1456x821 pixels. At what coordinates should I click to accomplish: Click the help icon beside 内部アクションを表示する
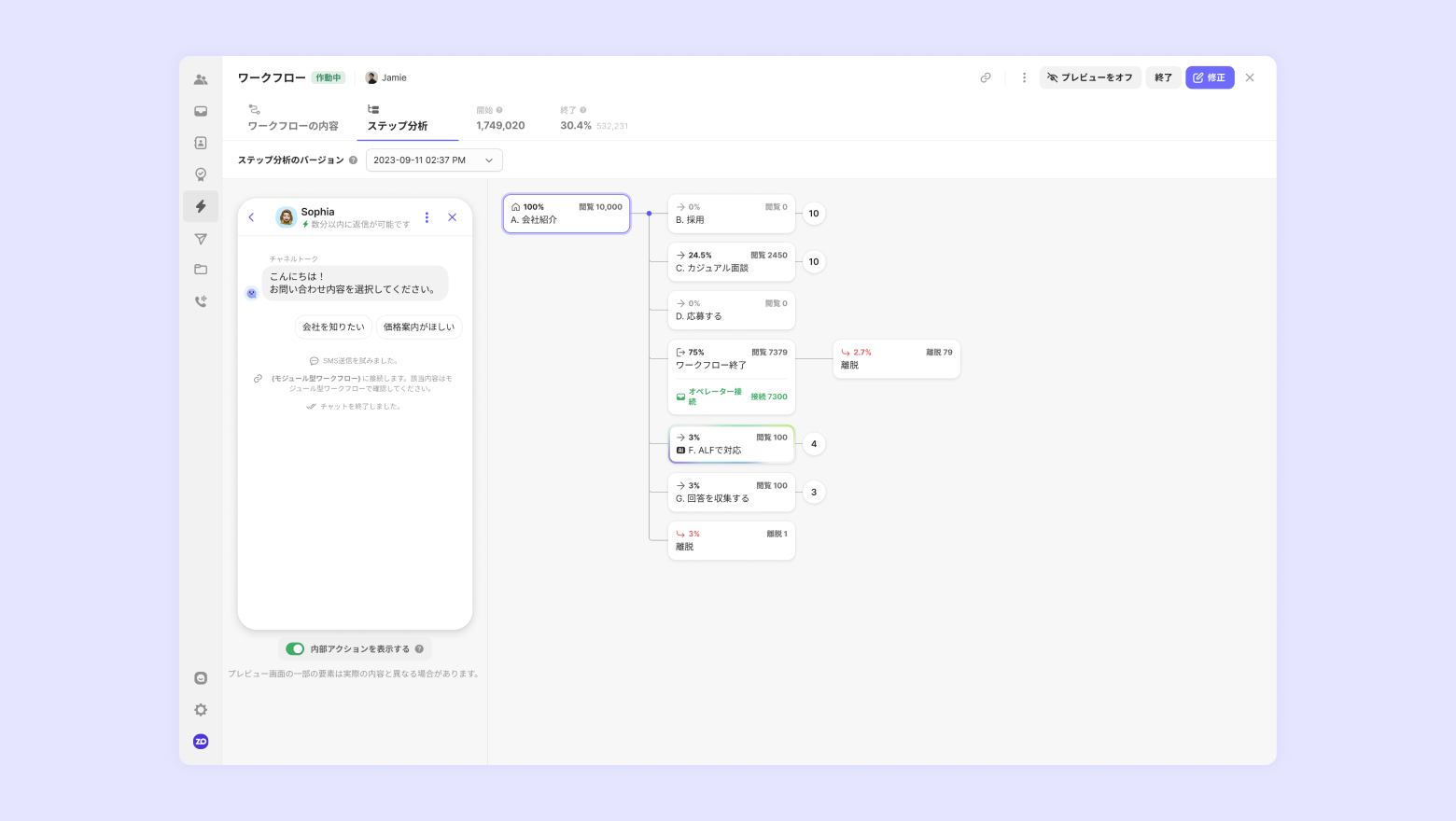[419, 649]
